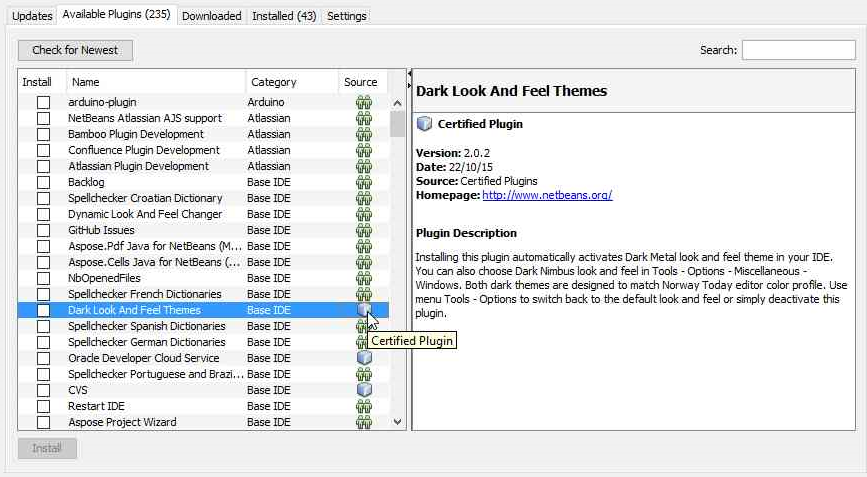Click the plugin list scroll down arrow
Viewport: 867px width, 477px height.
tap(397, 422)
